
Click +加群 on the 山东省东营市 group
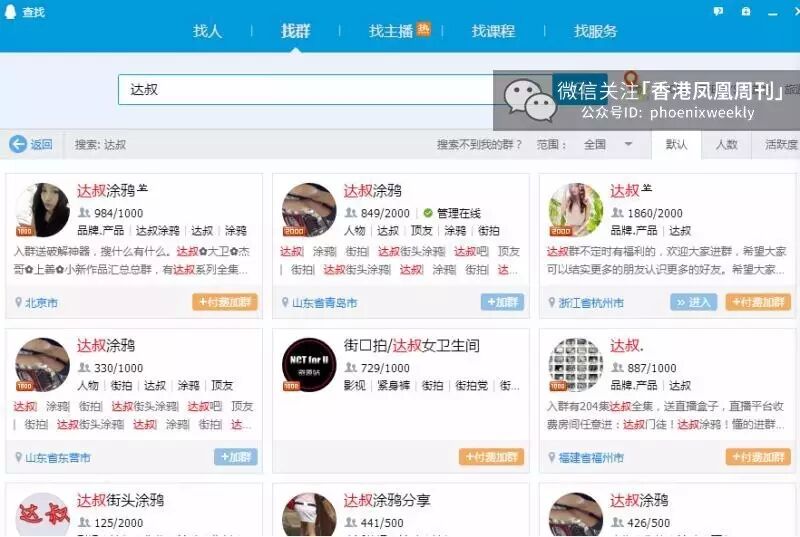[236, 457]
